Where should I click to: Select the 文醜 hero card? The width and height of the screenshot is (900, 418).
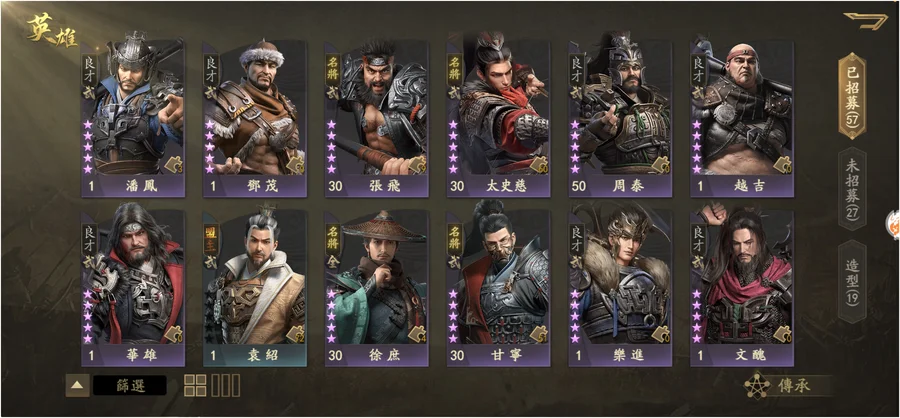742,285
